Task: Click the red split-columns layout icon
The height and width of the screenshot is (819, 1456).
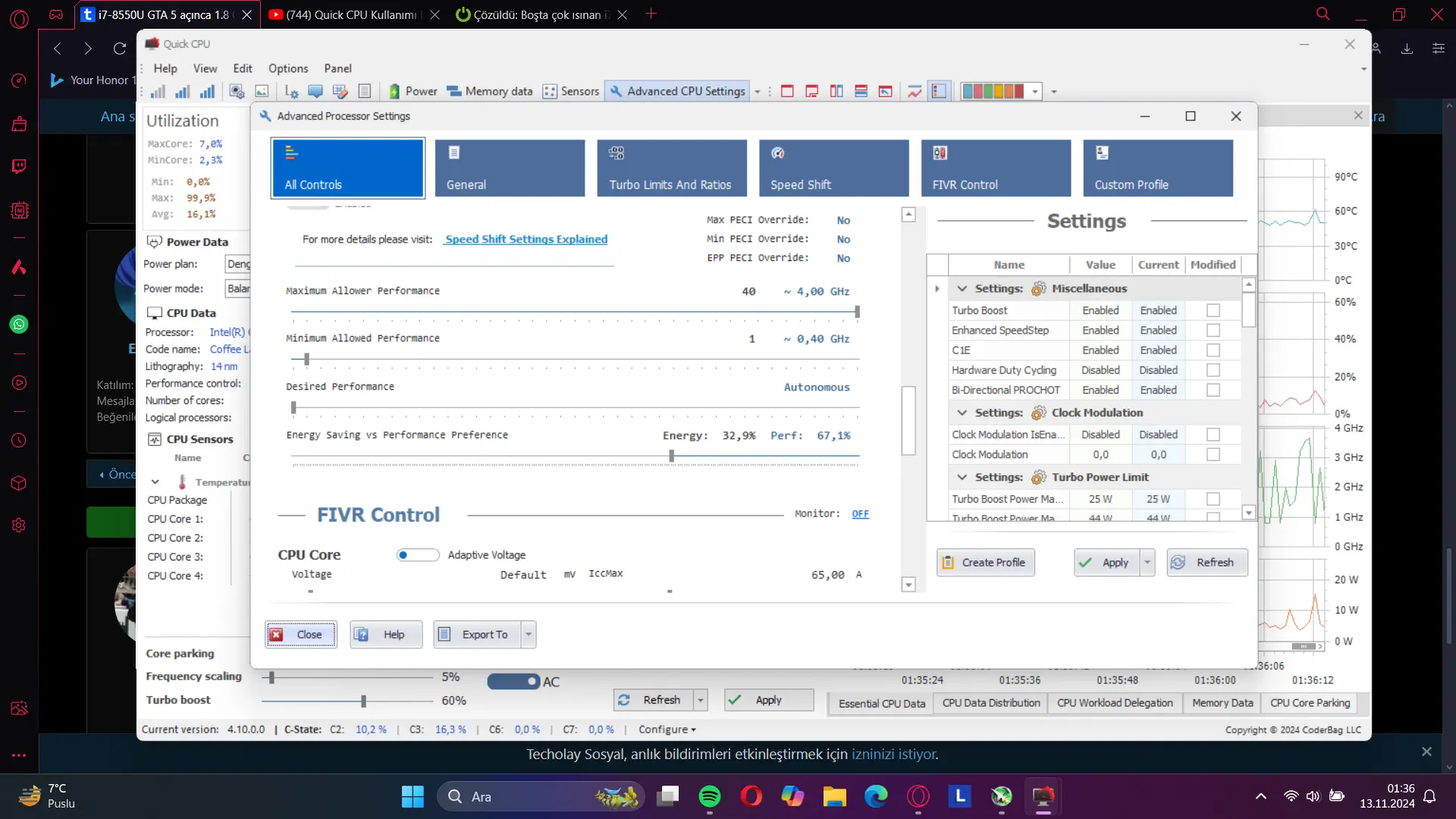Action: point(836,92)
